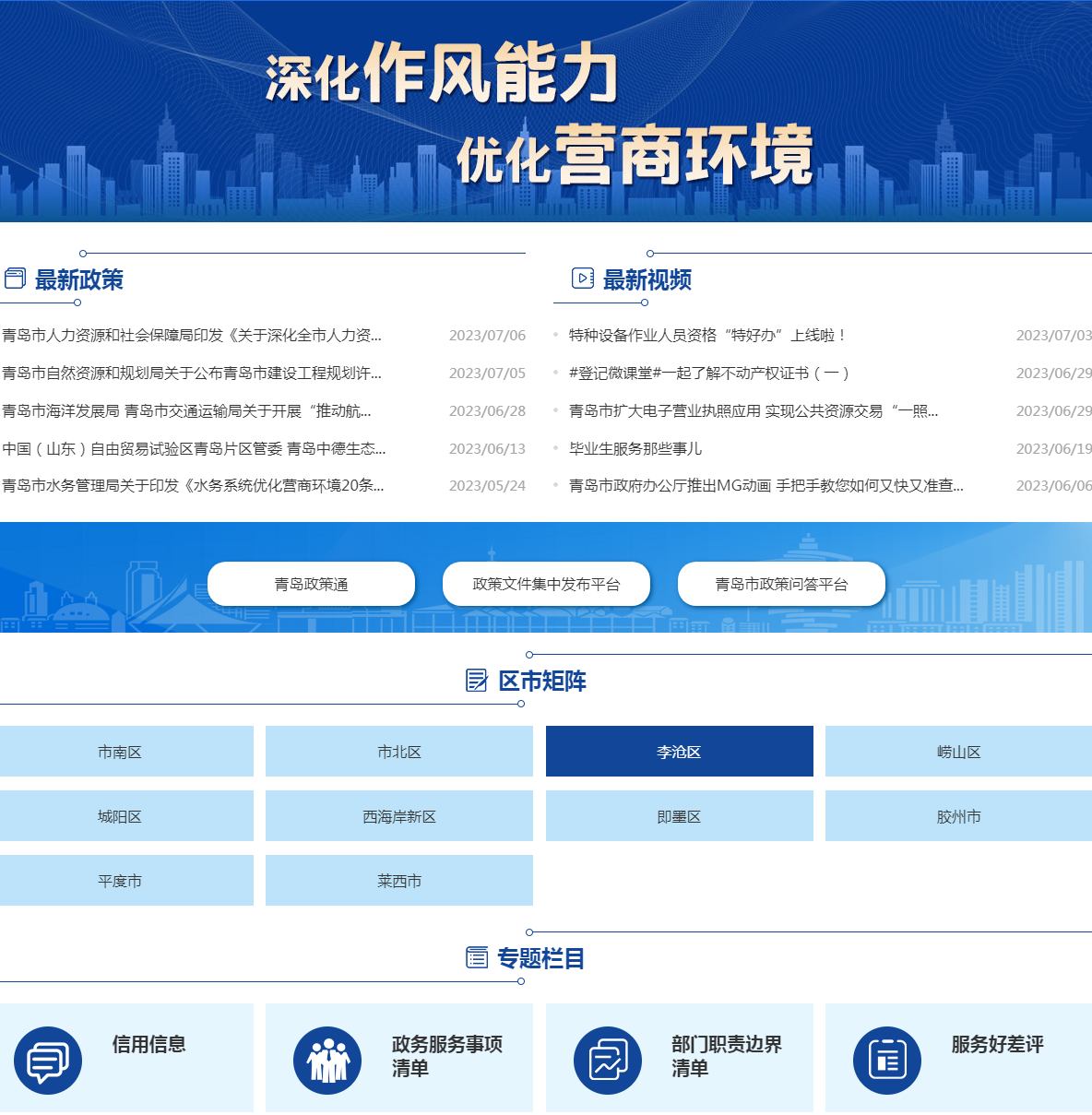Viewport: 1092px width, 1115px height.
Task: Open the 部门职责边界清单 icon
Action: 608,1061
